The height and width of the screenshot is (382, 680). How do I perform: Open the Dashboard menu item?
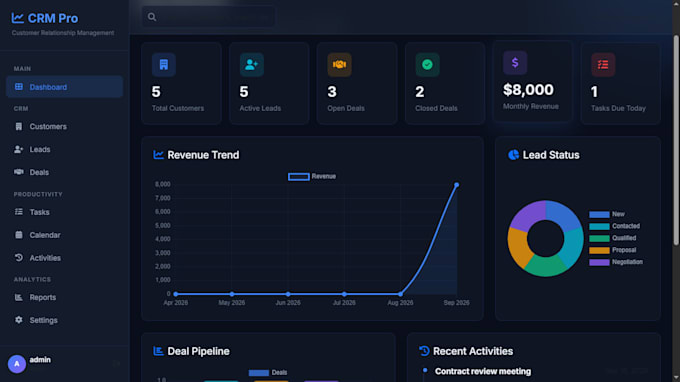[65, 87]
